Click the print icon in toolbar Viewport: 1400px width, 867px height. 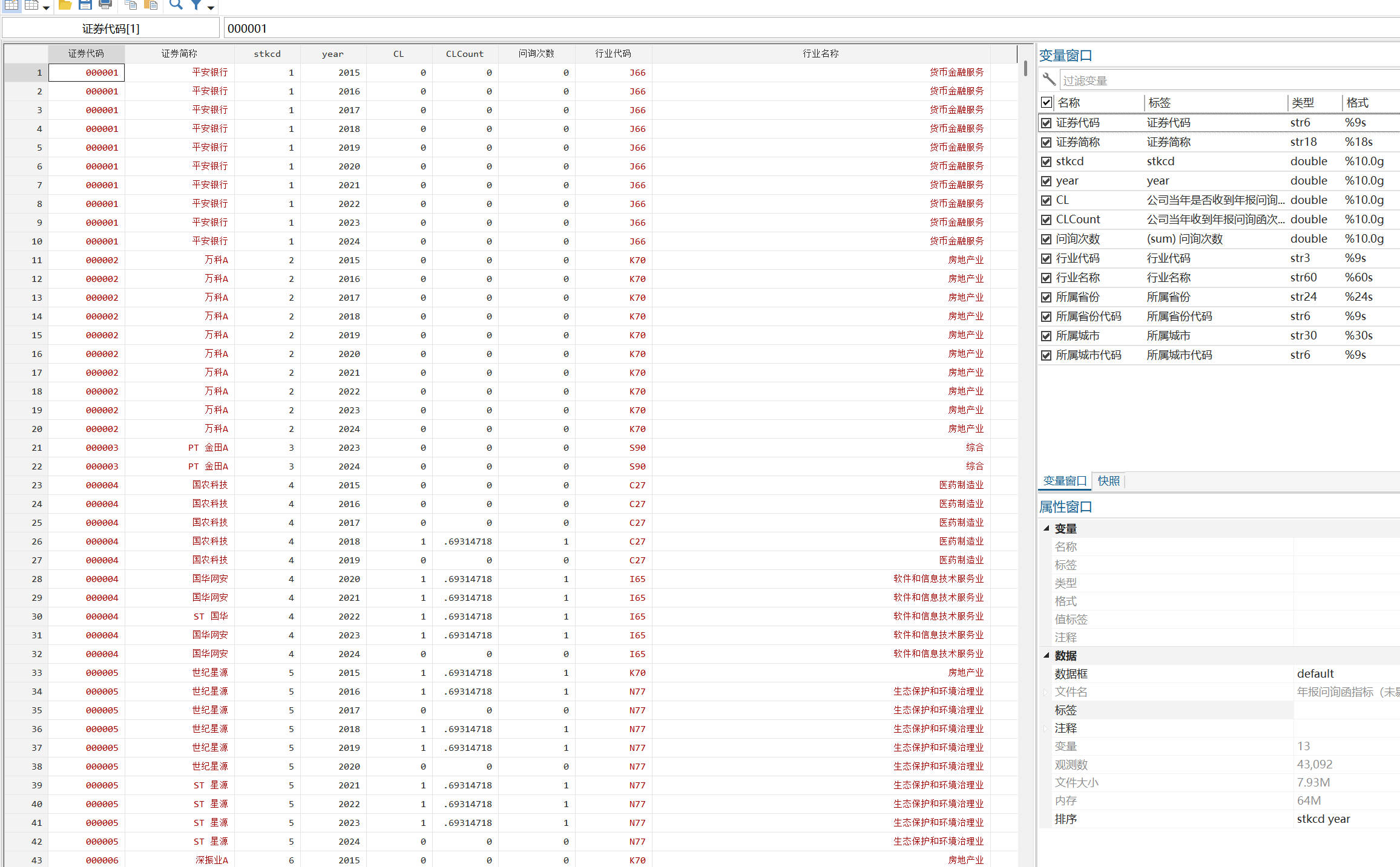[105, 5]
